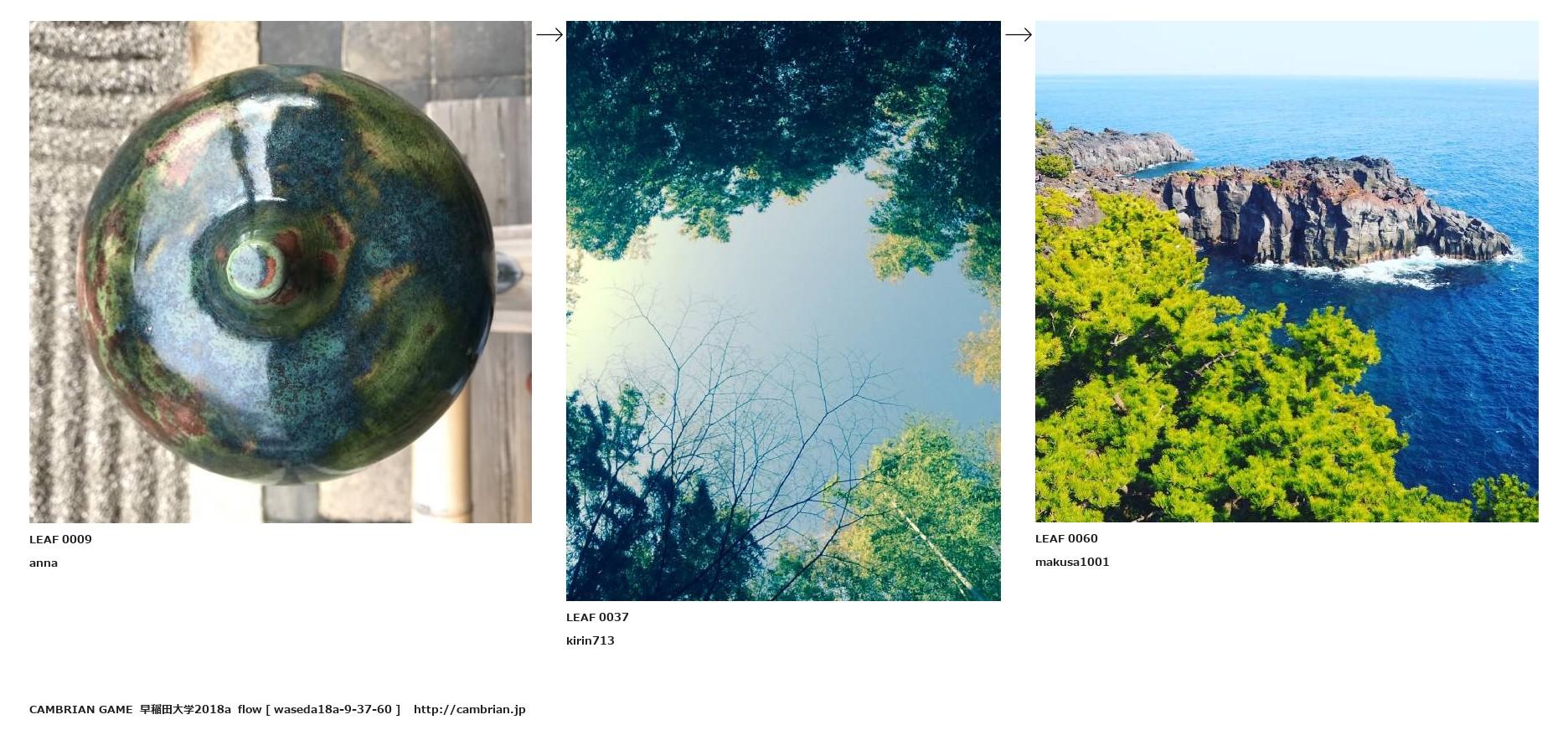Open the tree canopy sky photo
Image resolution: width=1568 pixels, height=730 pixels.
(783, 311)
